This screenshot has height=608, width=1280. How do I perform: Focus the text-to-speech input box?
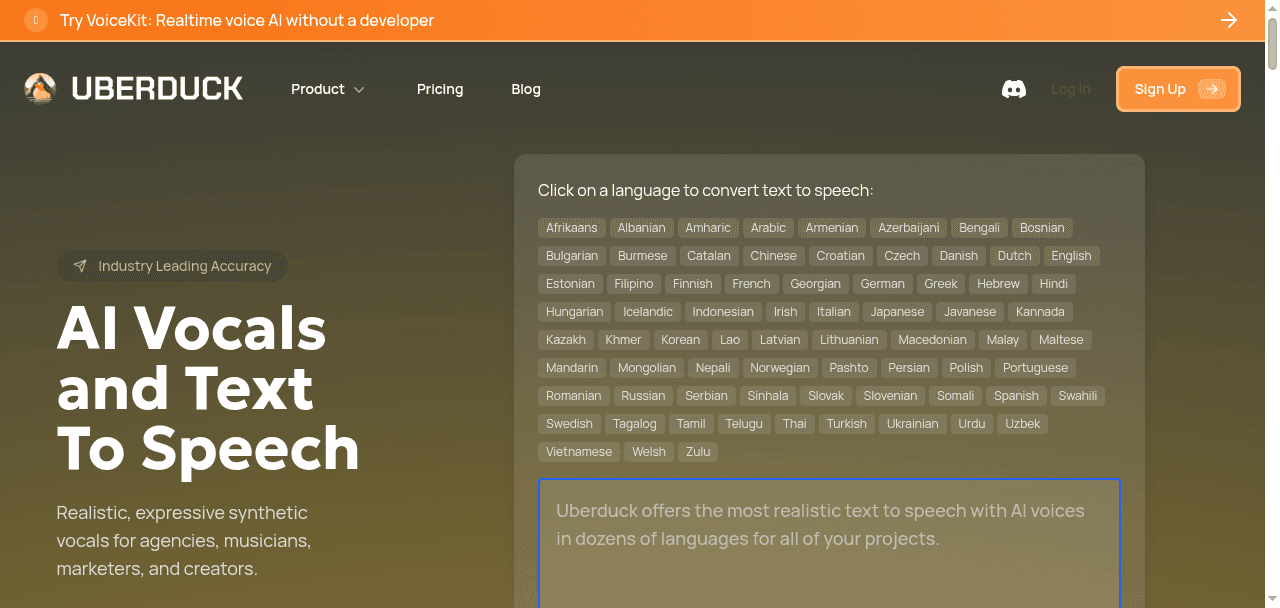pyautogui.click(x=829, y=543)
